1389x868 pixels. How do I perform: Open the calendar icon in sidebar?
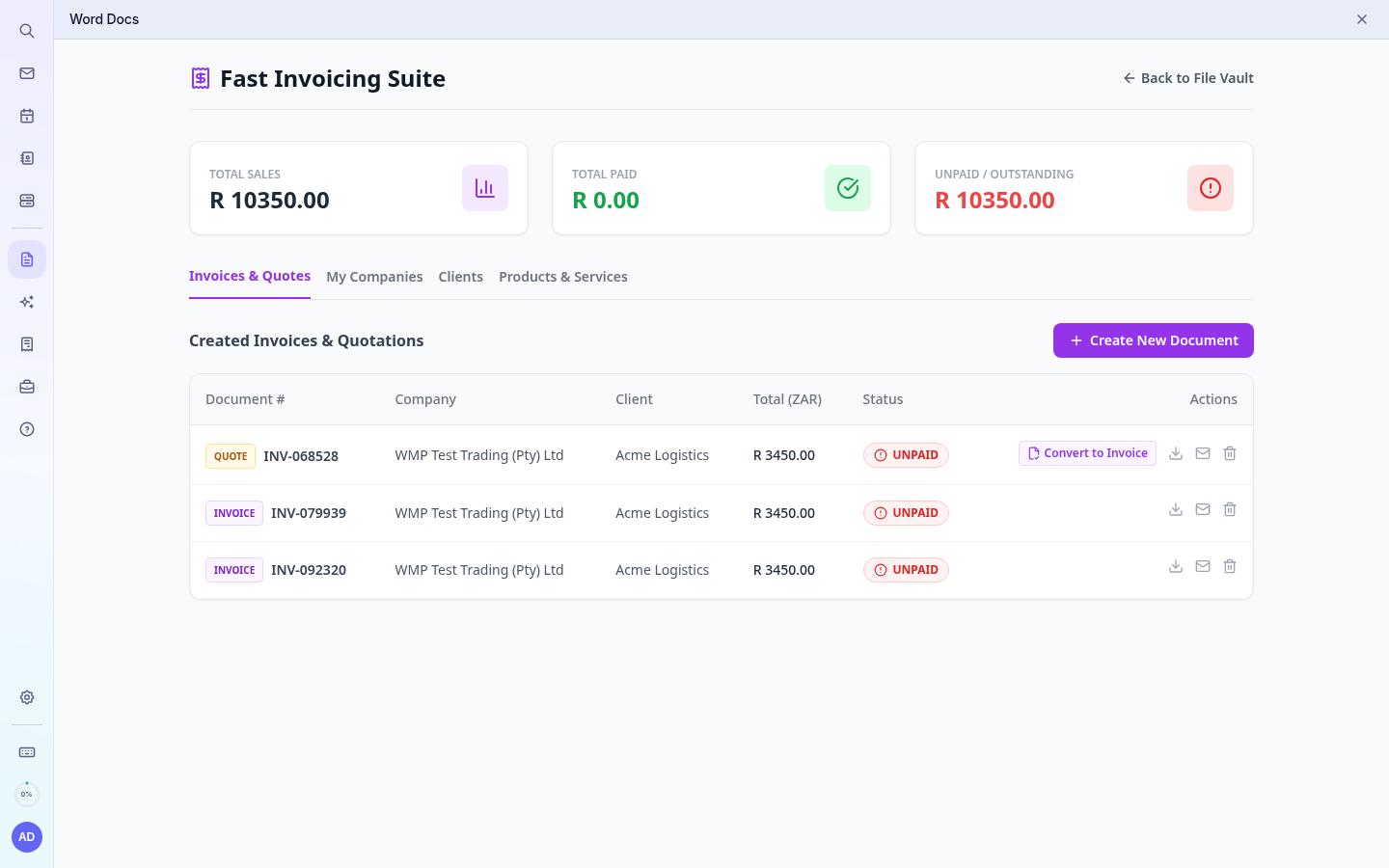[27, 116]
